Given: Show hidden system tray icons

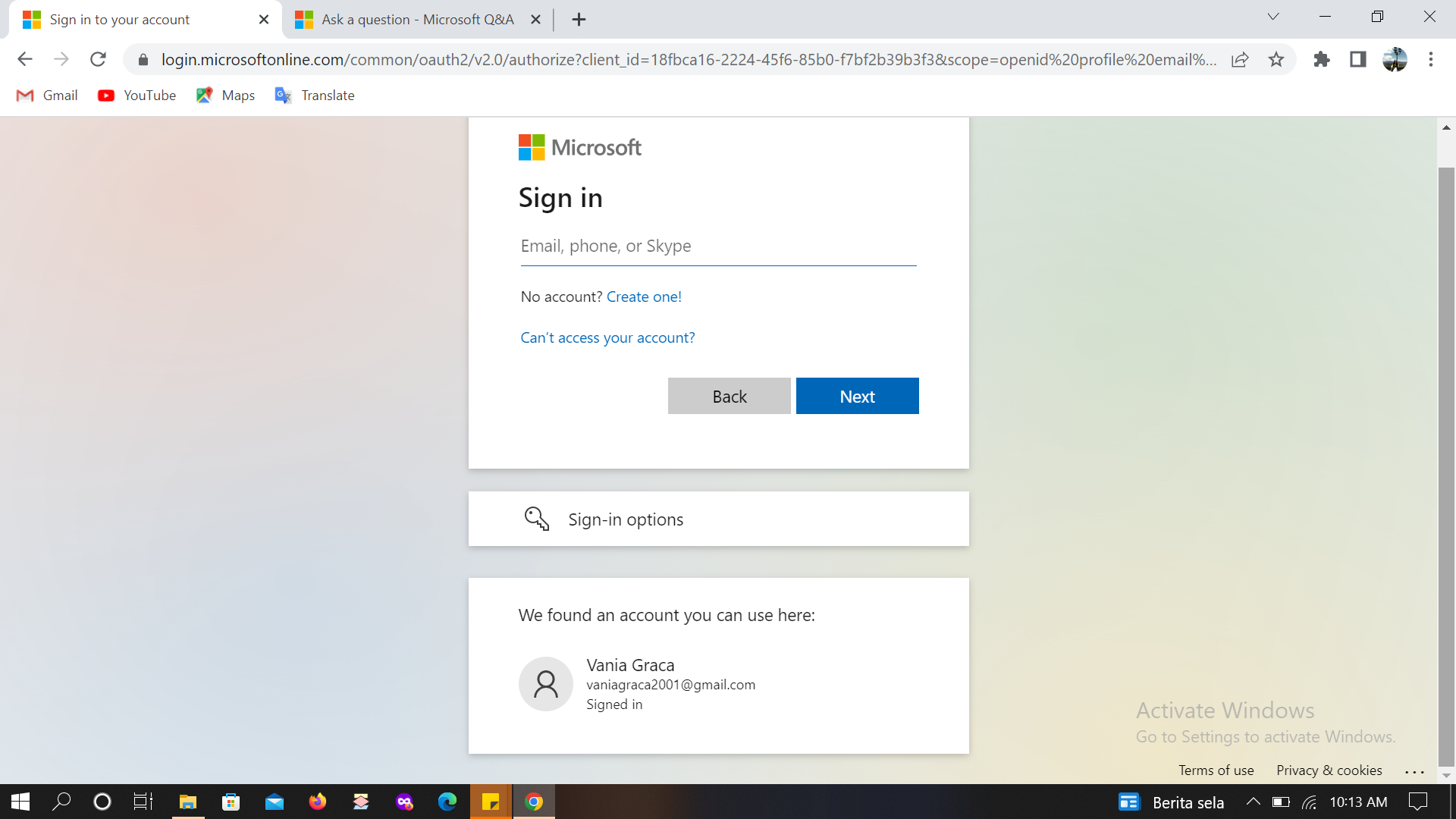Looking at the screenshot, I should 1253,802.
